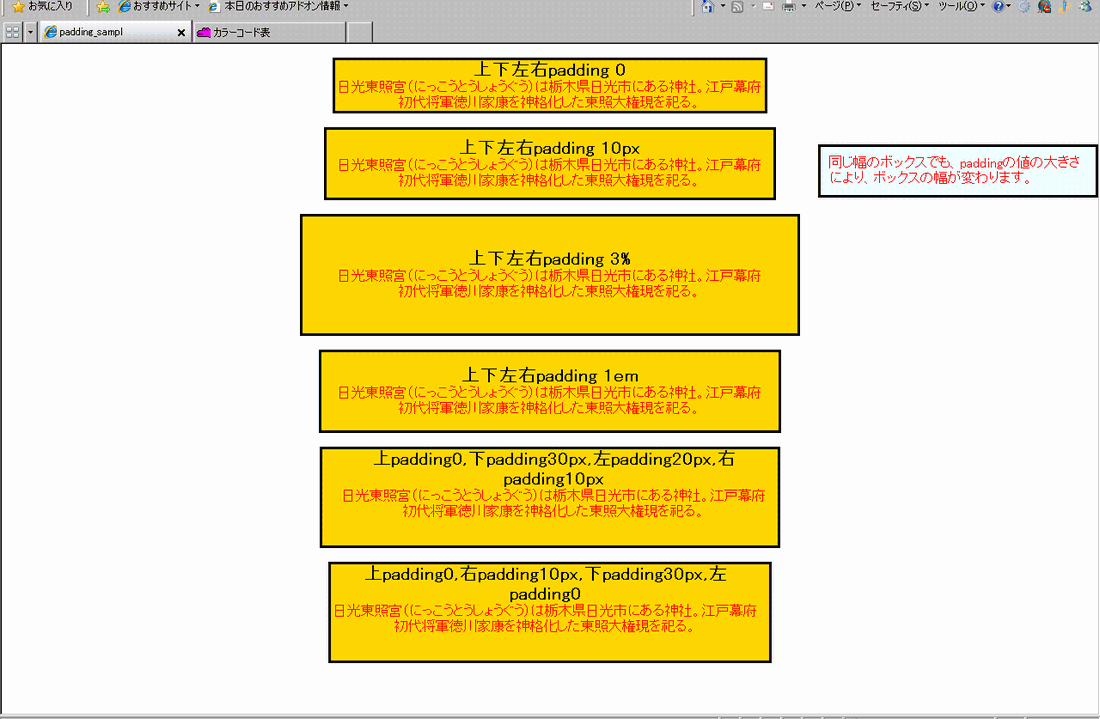This screenshot has width=1100, height=719.
Task: Click the Read Mail envelope icon
Action: 768,6
